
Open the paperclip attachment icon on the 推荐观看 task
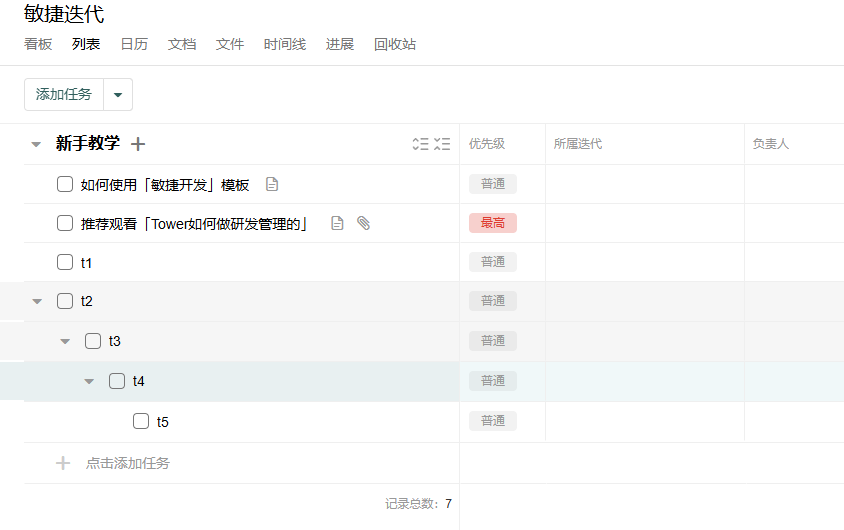(363, 223)
